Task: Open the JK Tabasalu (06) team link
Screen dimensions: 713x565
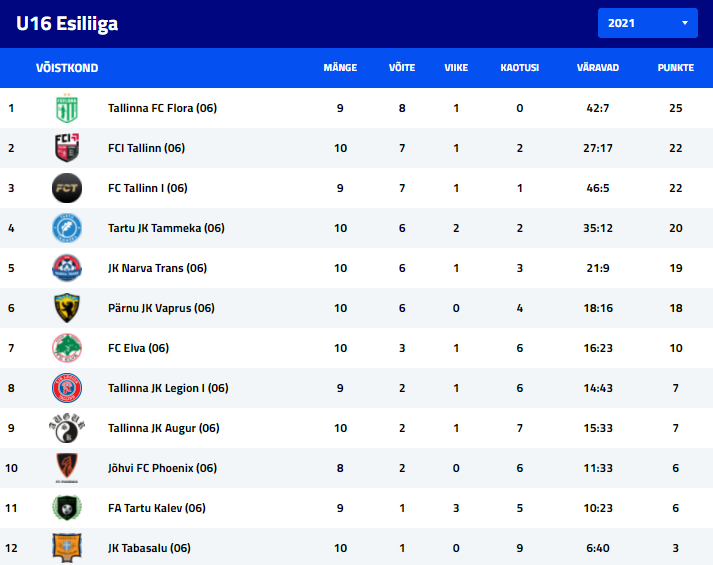Action: (149, 548)
